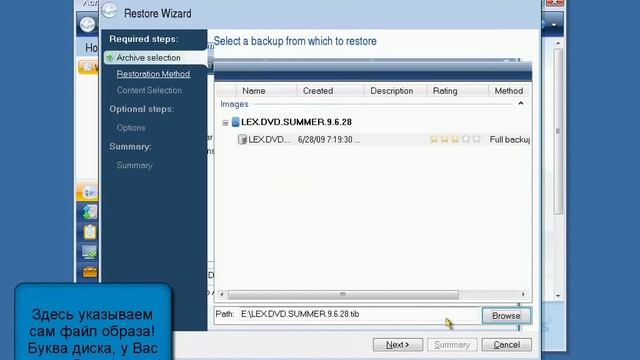Open the monitor icon in left sidebar
Image resolution: width=640 pixels, height=360 pixels.
pyautogui.click(x=89, y=252)
